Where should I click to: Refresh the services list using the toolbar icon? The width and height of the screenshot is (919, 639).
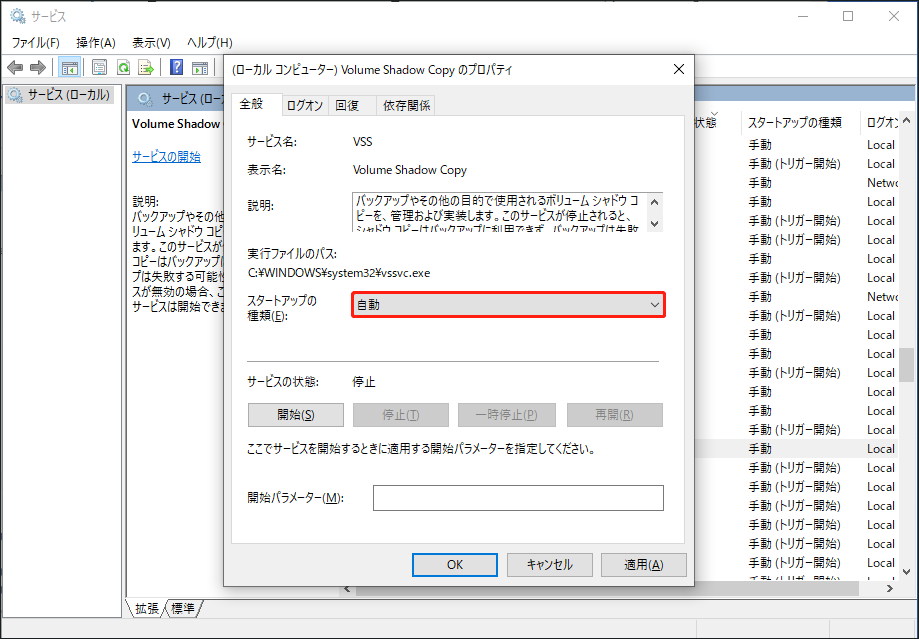point(123,67)
